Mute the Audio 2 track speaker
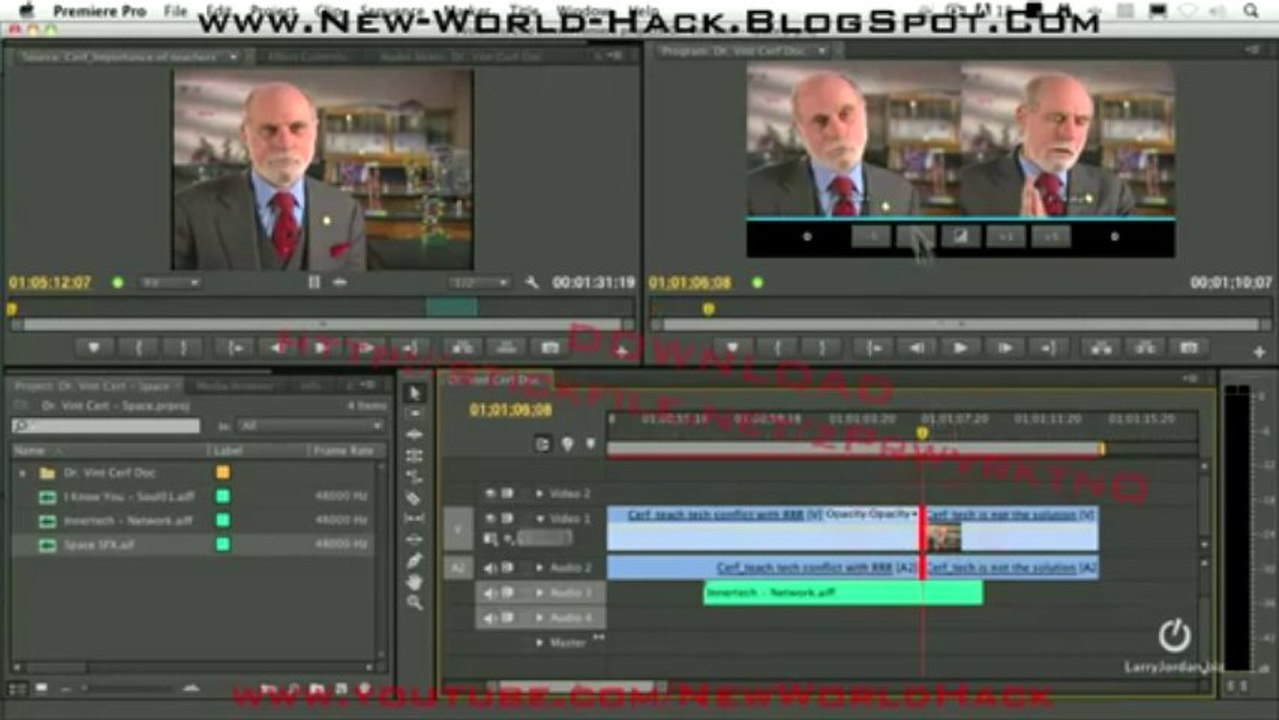Image resolution: width=1279 pixels, height=720 pixels. (490, 568)
